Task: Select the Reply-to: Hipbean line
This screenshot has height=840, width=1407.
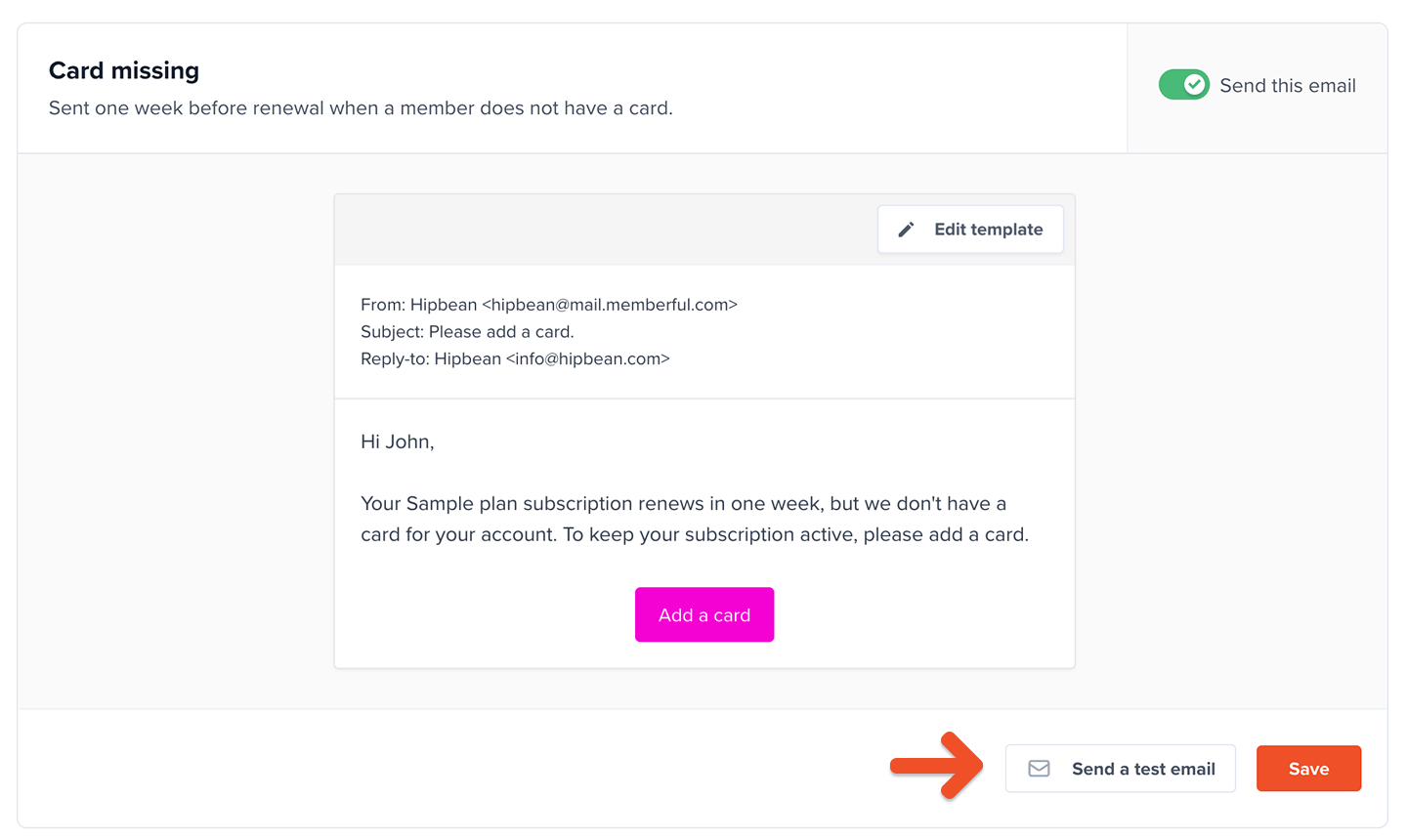Action: [515, 358]
